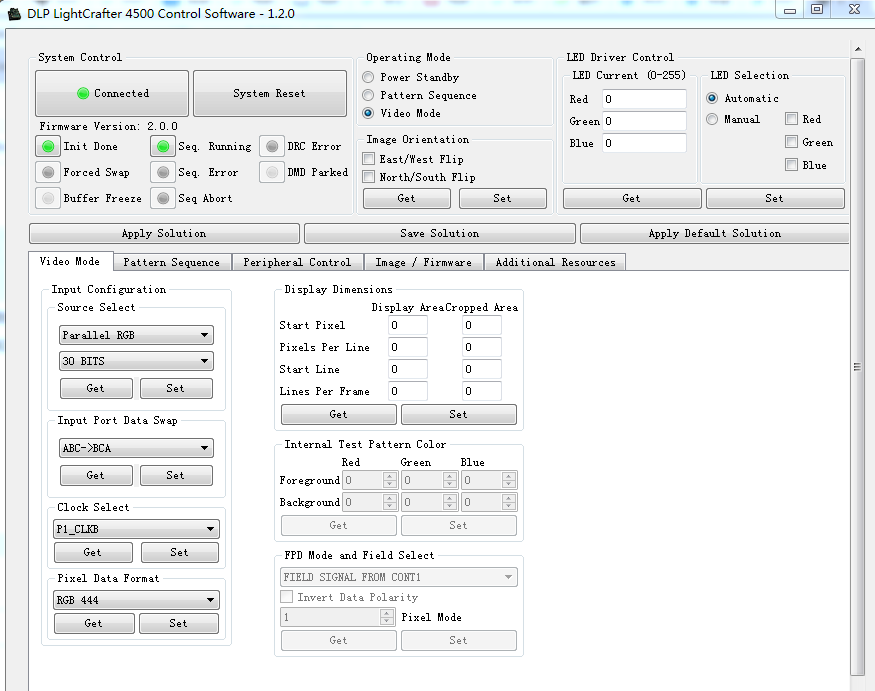
Task: Click the Seq Abort indicator light
Action: click(x=163, y=198)
